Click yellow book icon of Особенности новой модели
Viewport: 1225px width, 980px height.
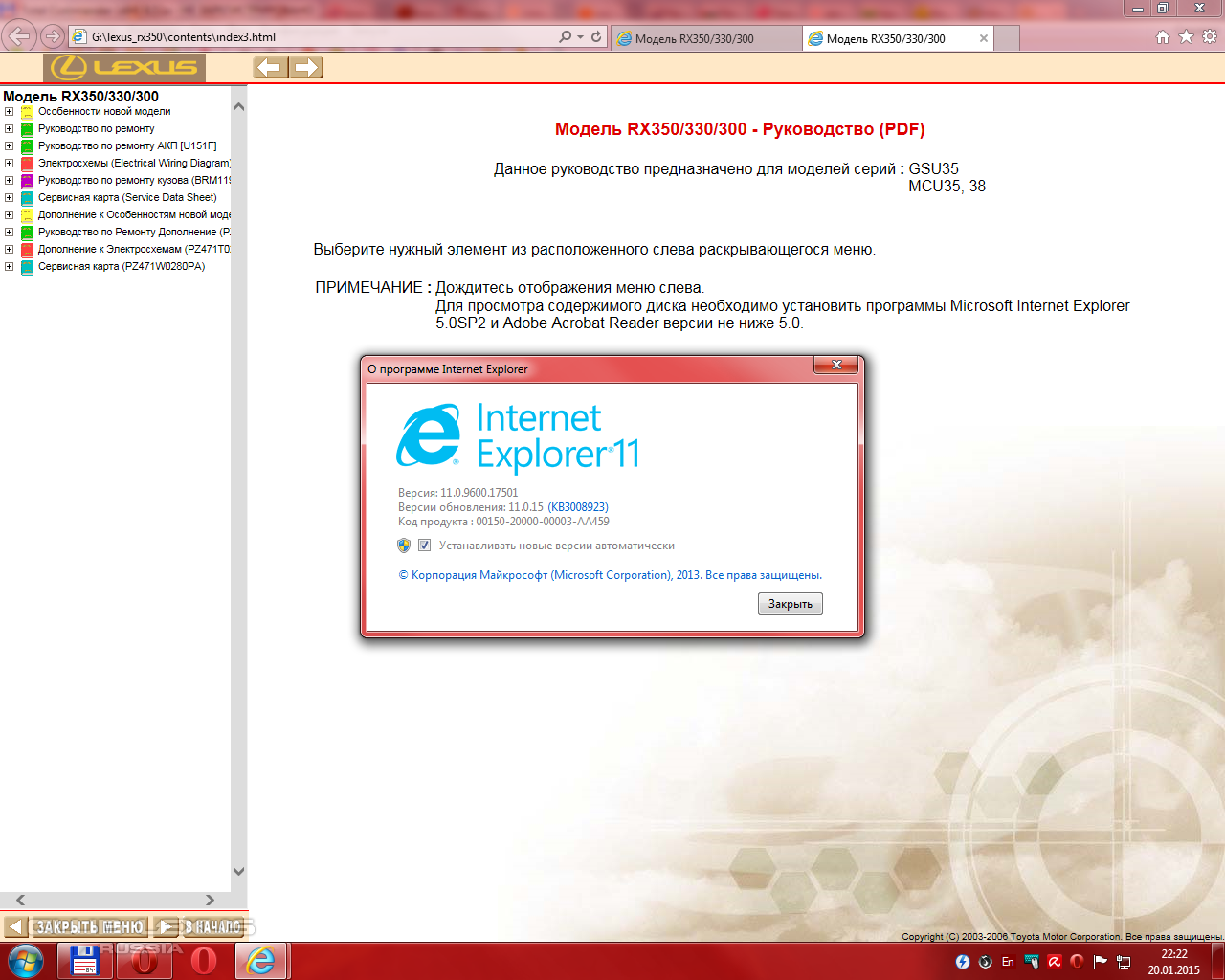(28, 112)
